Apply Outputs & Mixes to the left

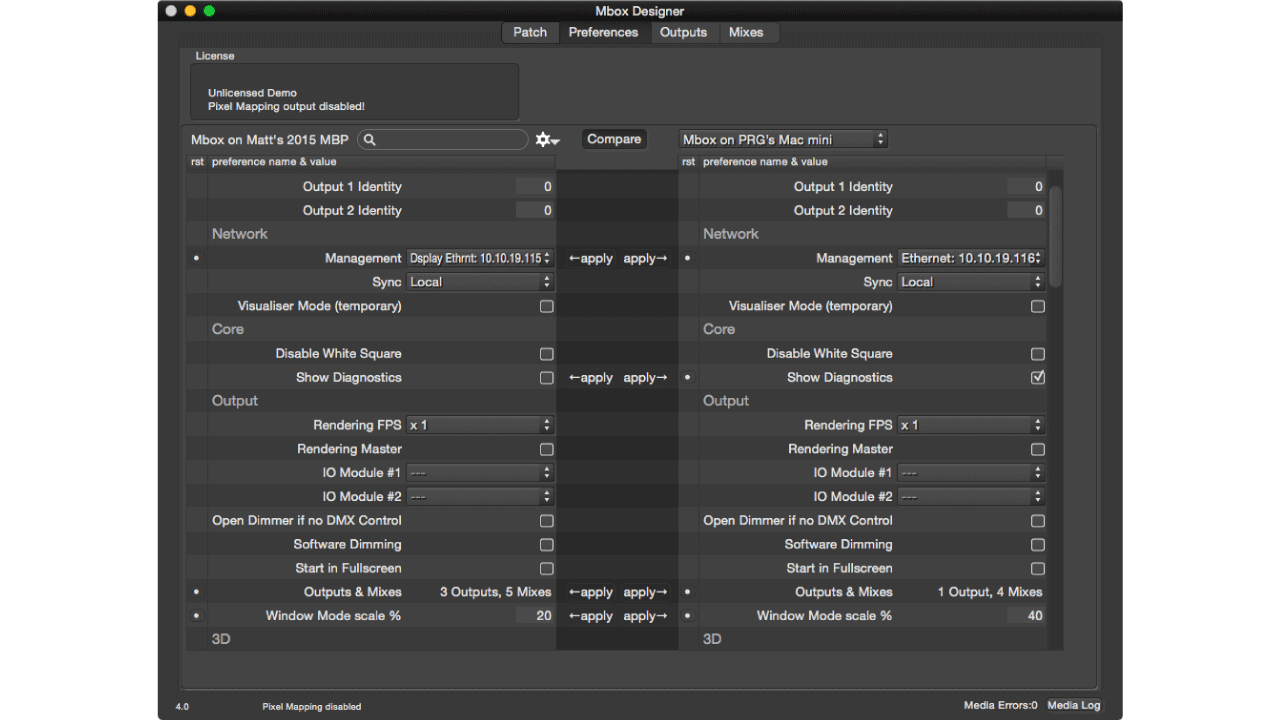pyautogui.click(x=590, y=593)
